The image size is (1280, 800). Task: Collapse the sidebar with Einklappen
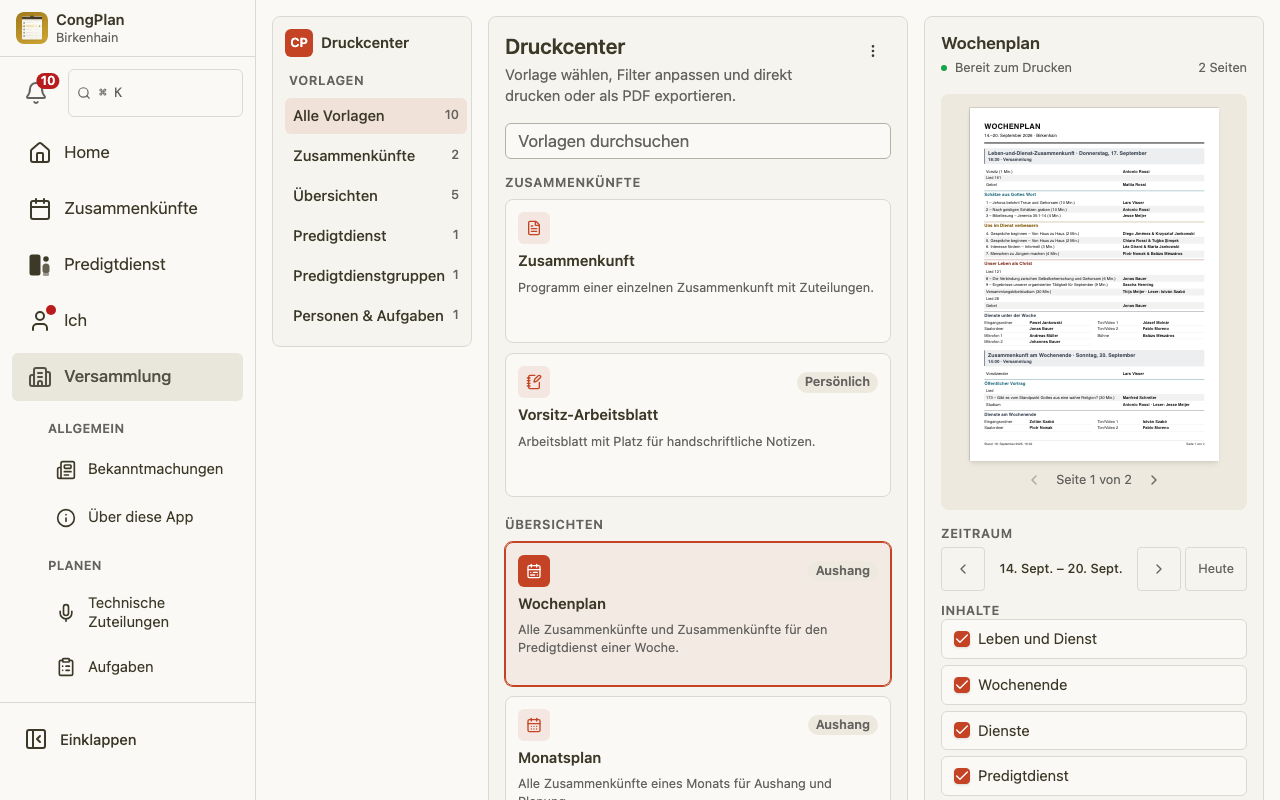127,739
